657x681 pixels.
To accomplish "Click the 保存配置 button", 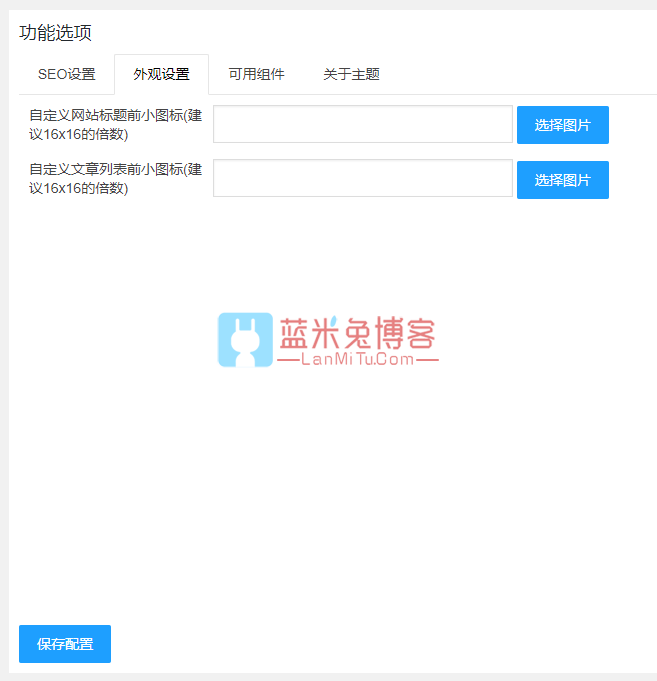I will (65, 644).
